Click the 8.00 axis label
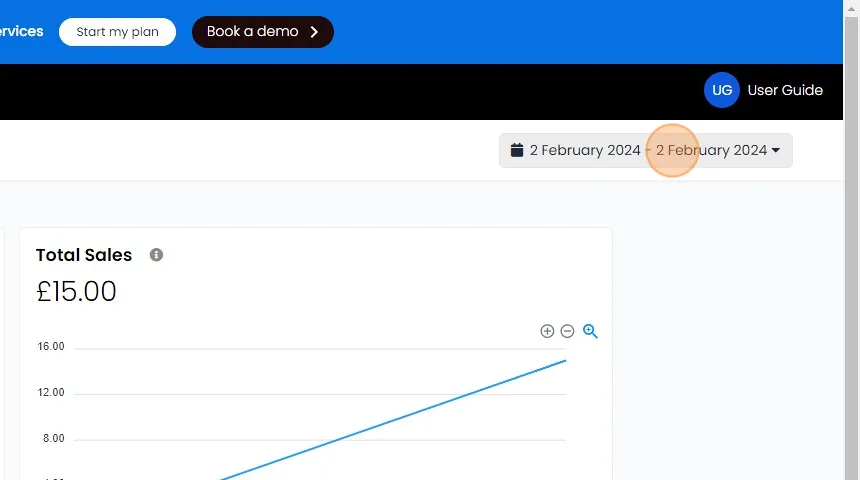The image size is (860, 480). [54, 438]
